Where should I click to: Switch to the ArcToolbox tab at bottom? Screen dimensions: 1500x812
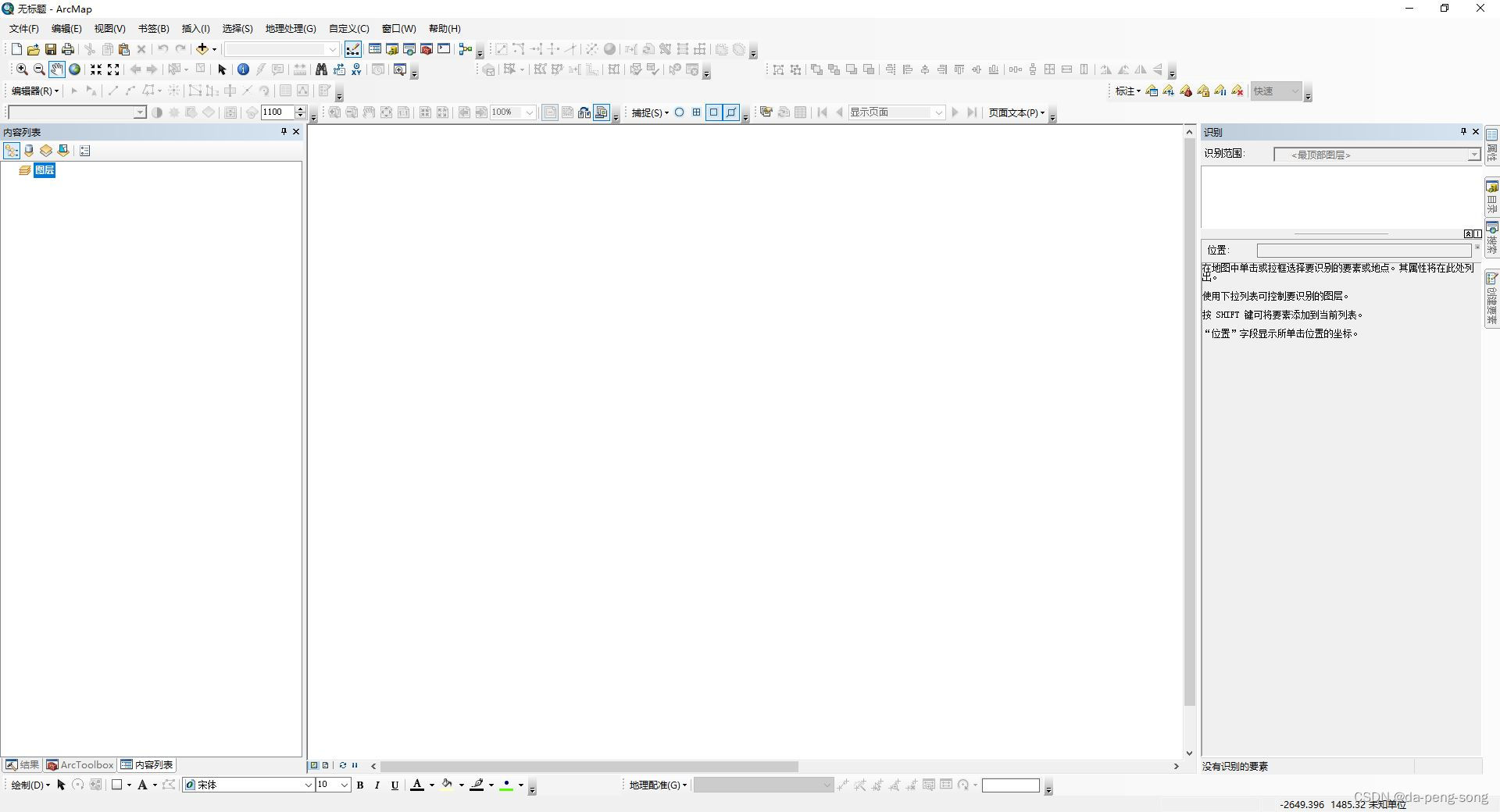[x=80, y=765]
